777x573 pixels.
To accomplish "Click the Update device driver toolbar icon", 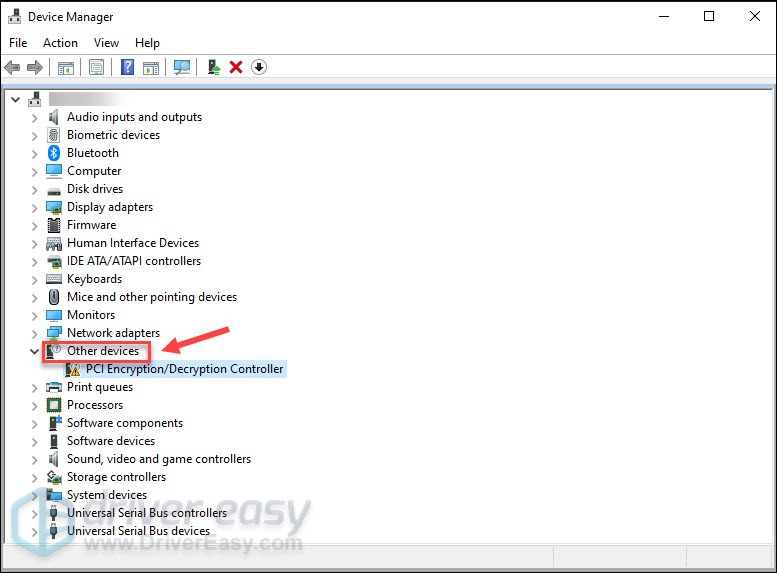I will click(214, 67).
